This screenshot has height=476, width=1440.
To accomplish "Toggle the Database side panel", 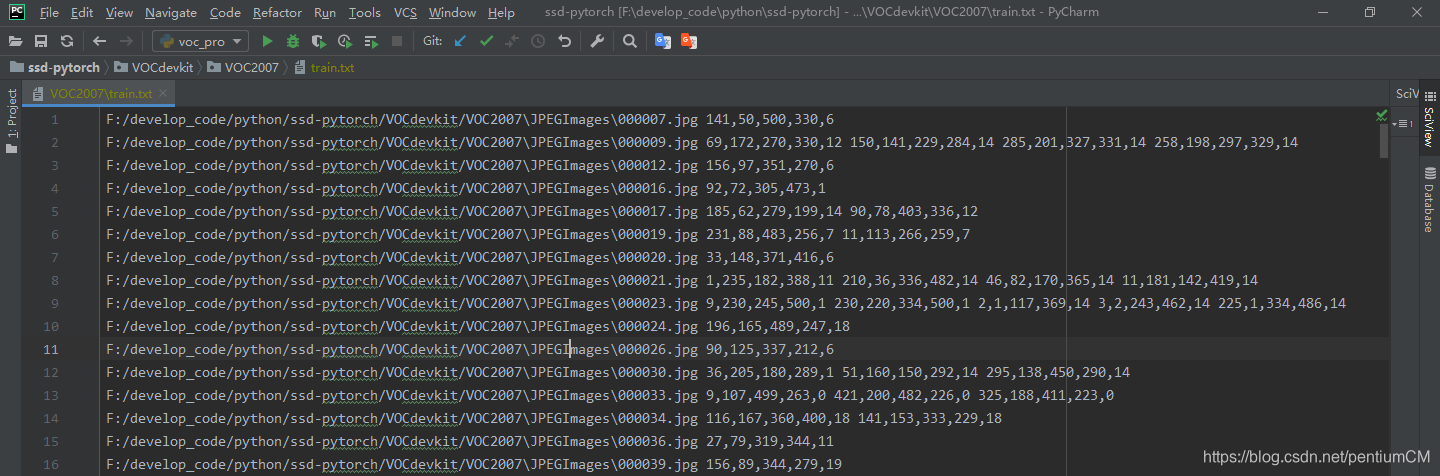I will point(1429,200).
